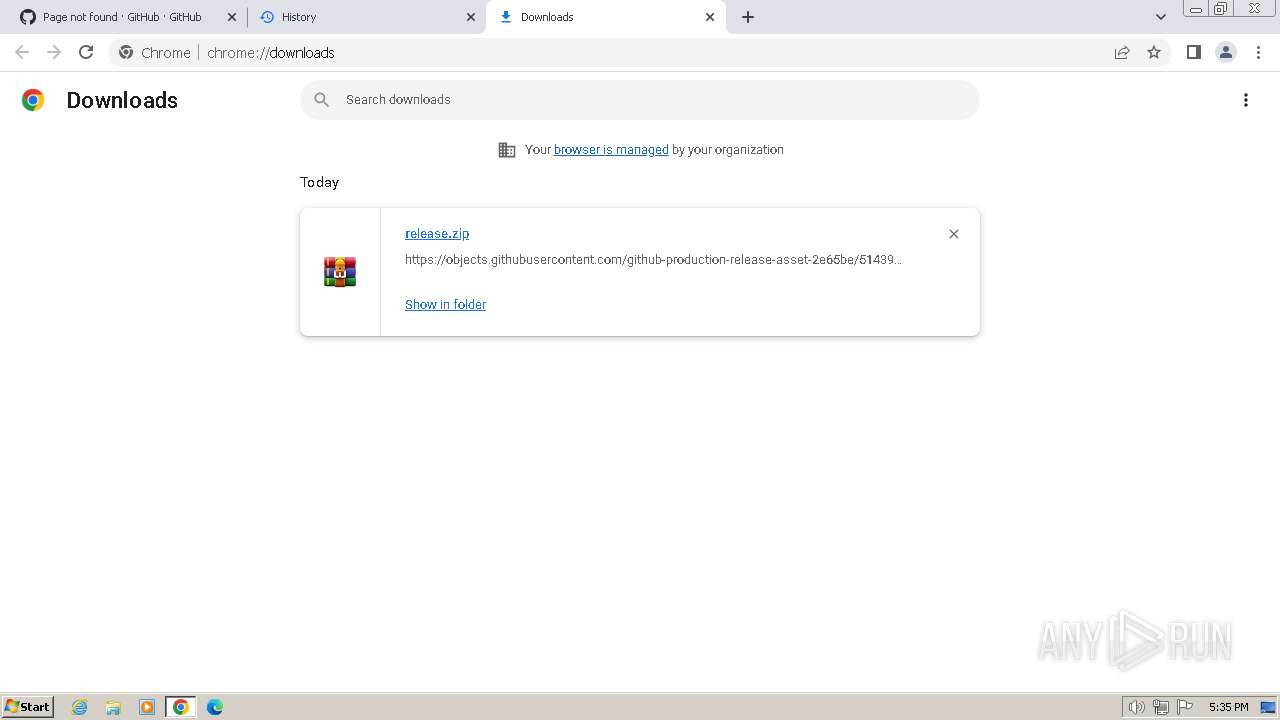Click Show in folder link

coord(445,305)
